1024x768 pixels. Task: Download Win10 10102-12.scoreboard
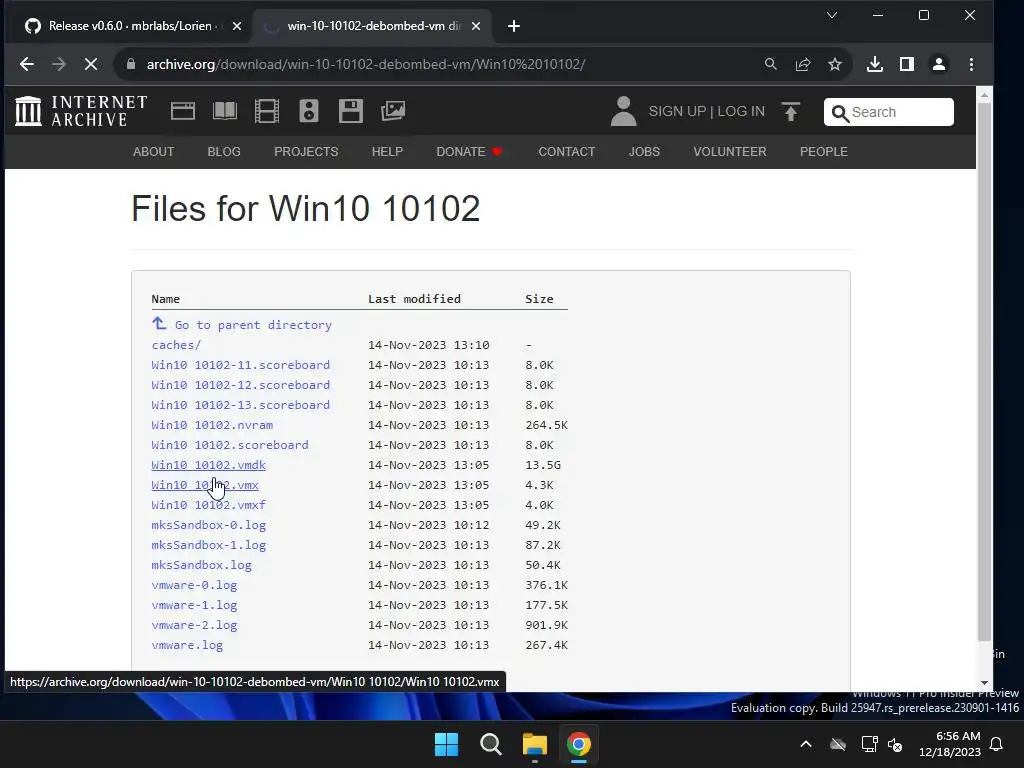point(240,385)
